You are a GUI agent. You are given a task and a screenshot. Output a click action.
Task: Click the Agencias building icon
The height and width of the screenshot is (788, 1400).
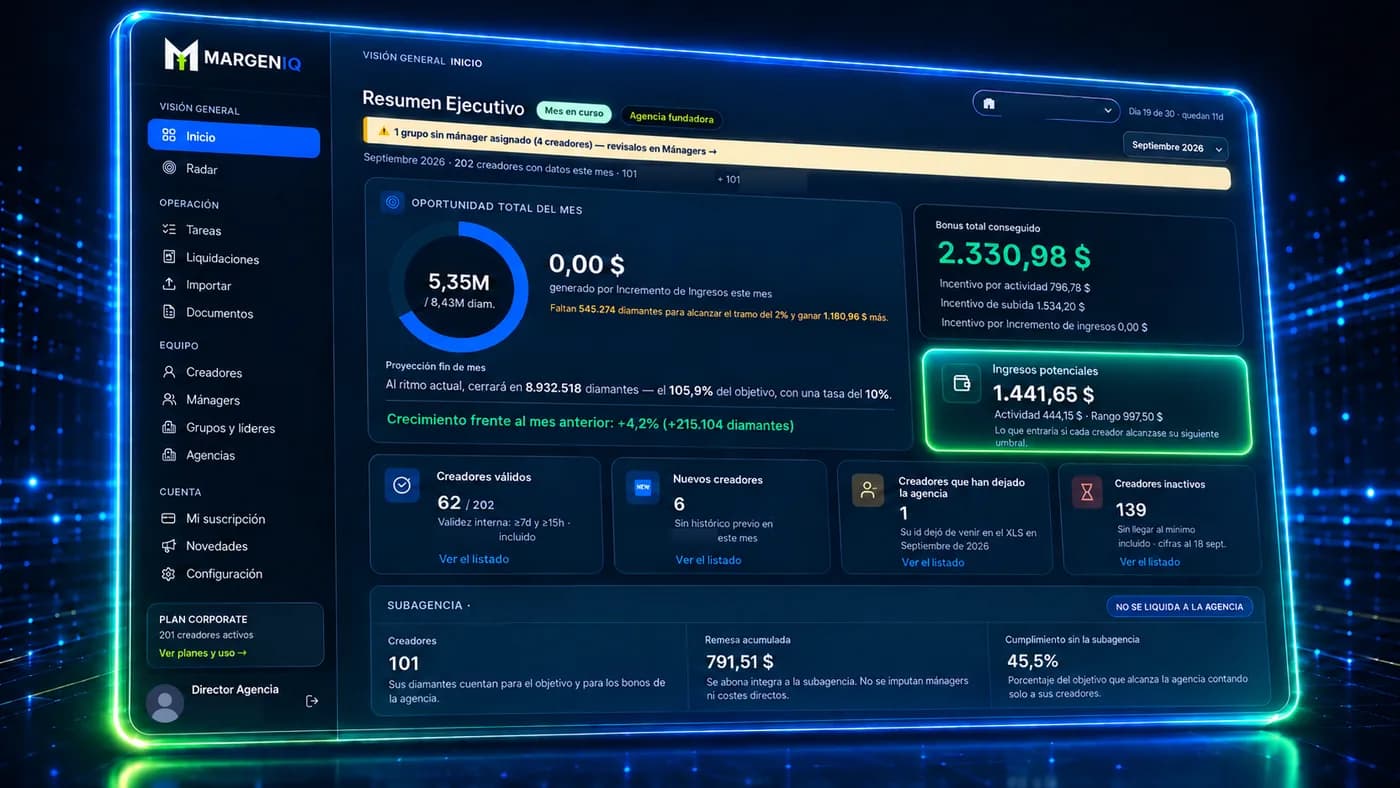point(169,455)
